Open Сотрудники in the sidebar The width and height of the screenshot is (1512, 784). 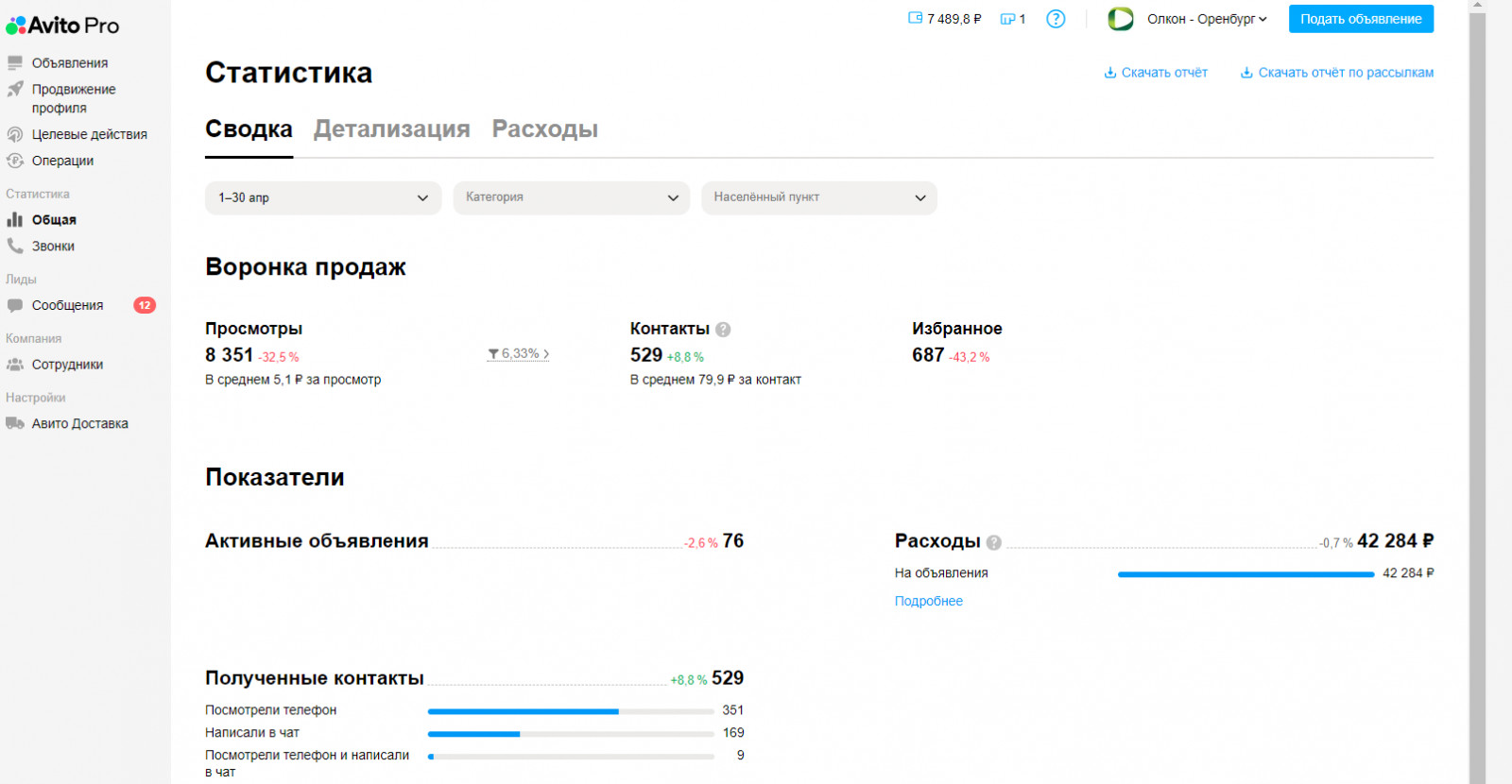point(67,365)
